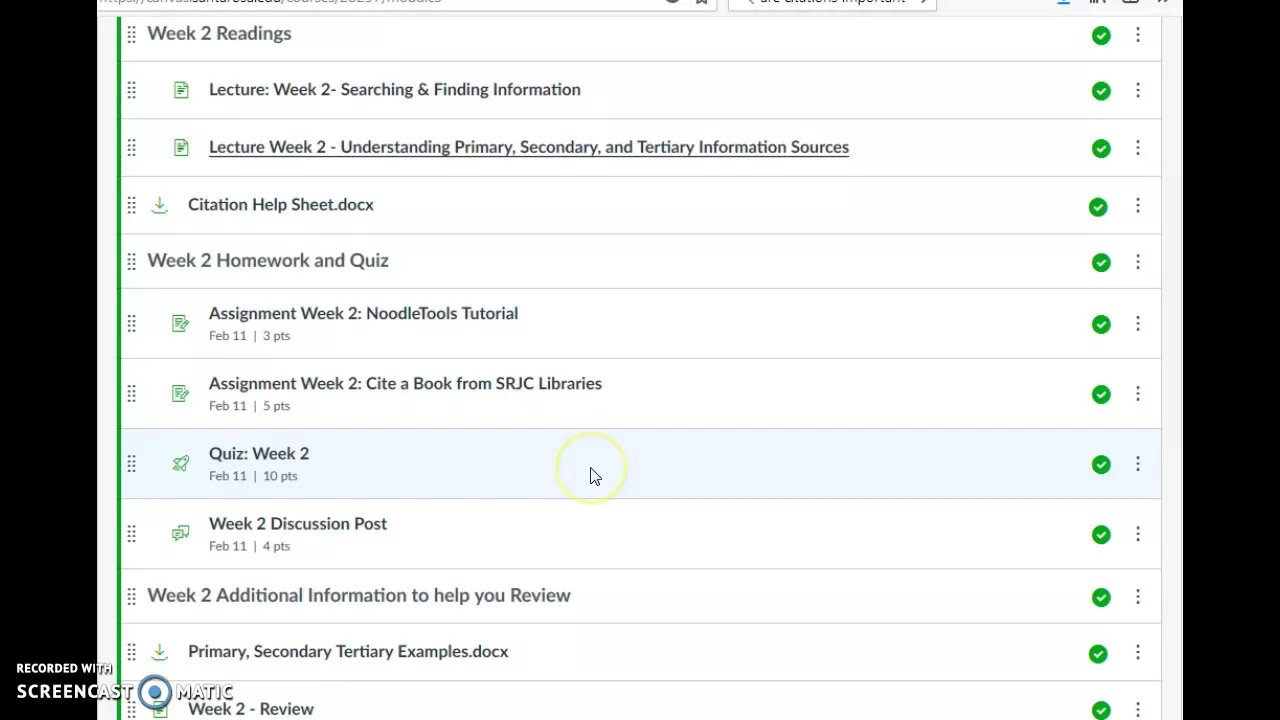Click the download icon beside Citation Help Sheet.docx
The height and width of the screenshot is (720, 1280).
point(159,205)
